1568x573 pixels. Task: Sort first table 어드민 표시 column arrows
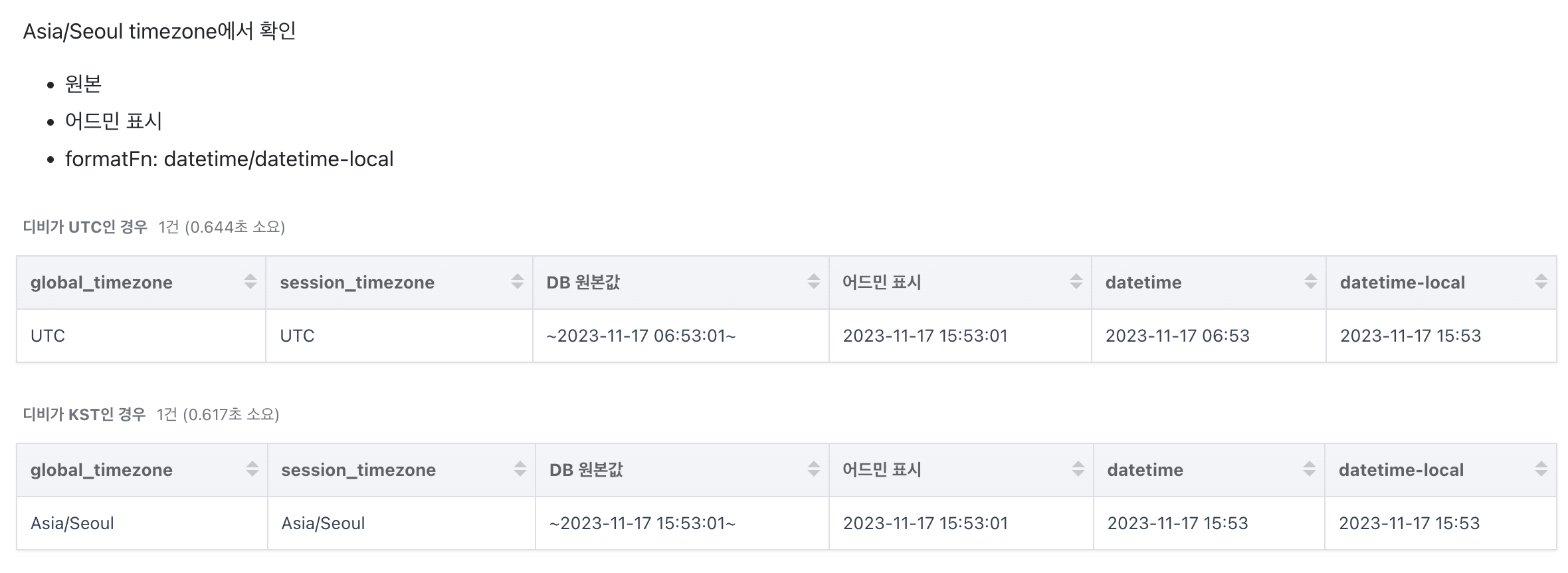point(1076,282)
